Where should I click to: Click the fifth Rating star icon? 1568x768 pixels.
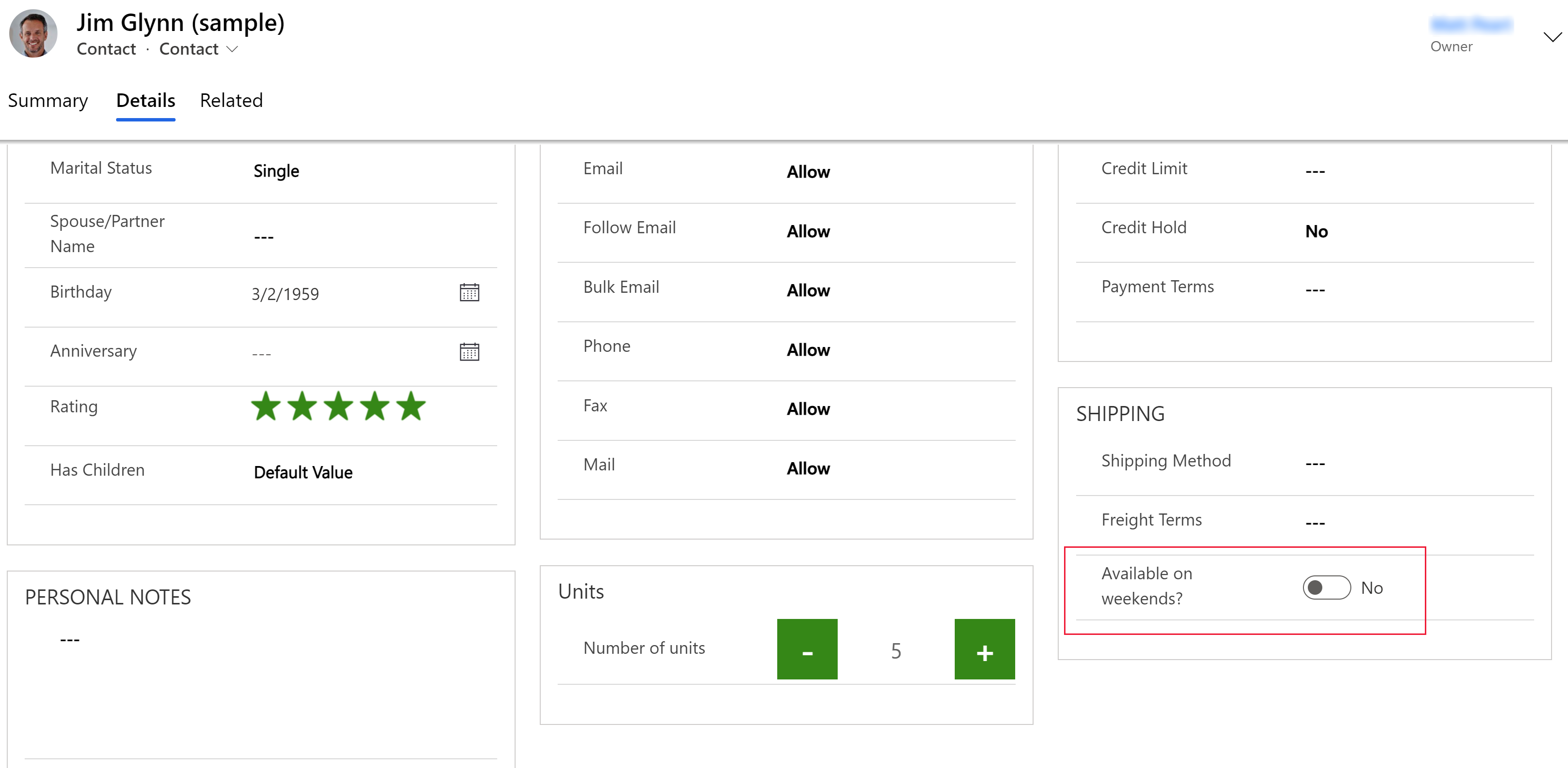tap(409, 407)
